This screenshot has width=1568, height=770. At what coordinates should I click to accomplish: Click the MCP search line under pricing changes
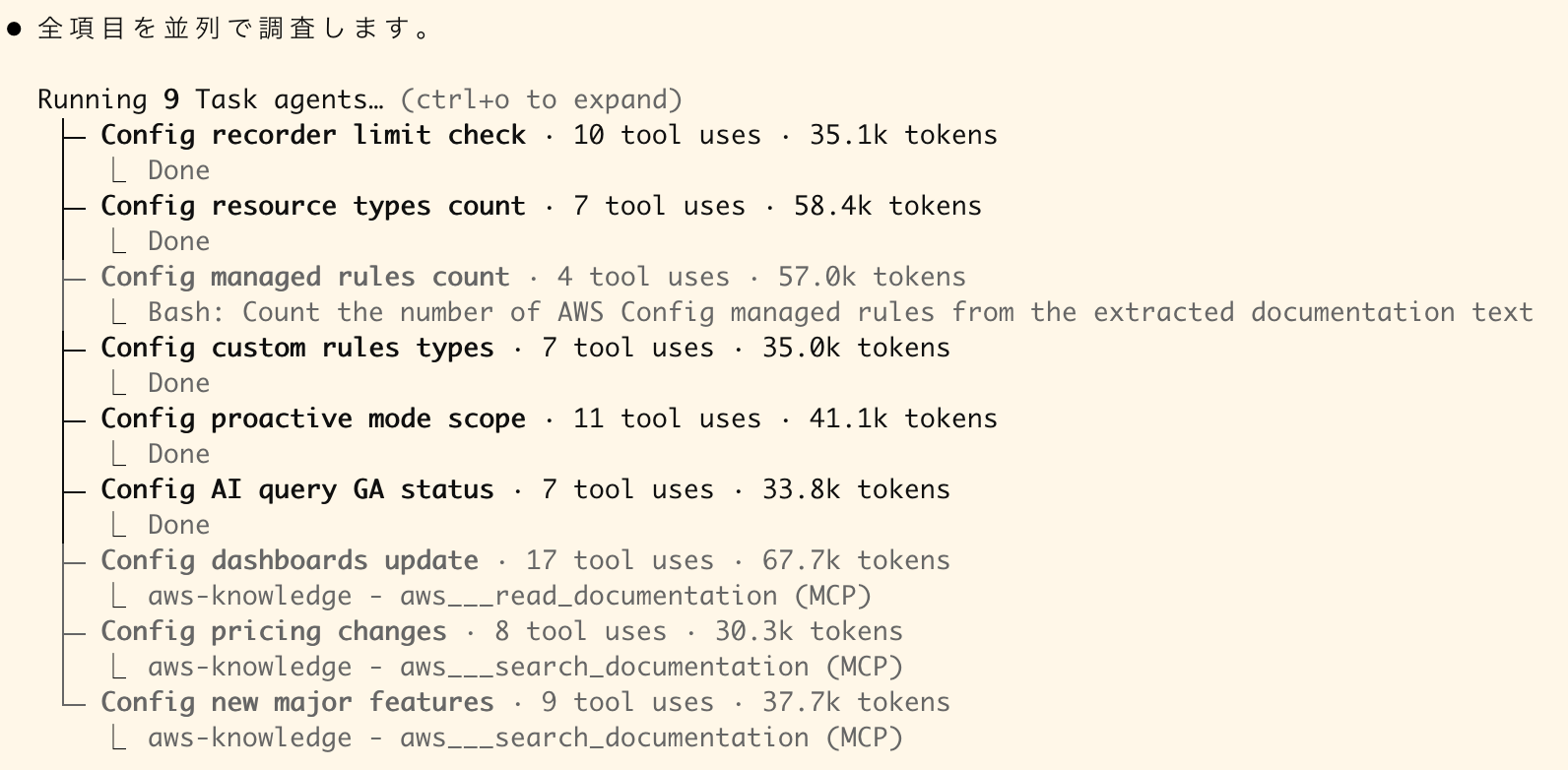coord(525,667)
